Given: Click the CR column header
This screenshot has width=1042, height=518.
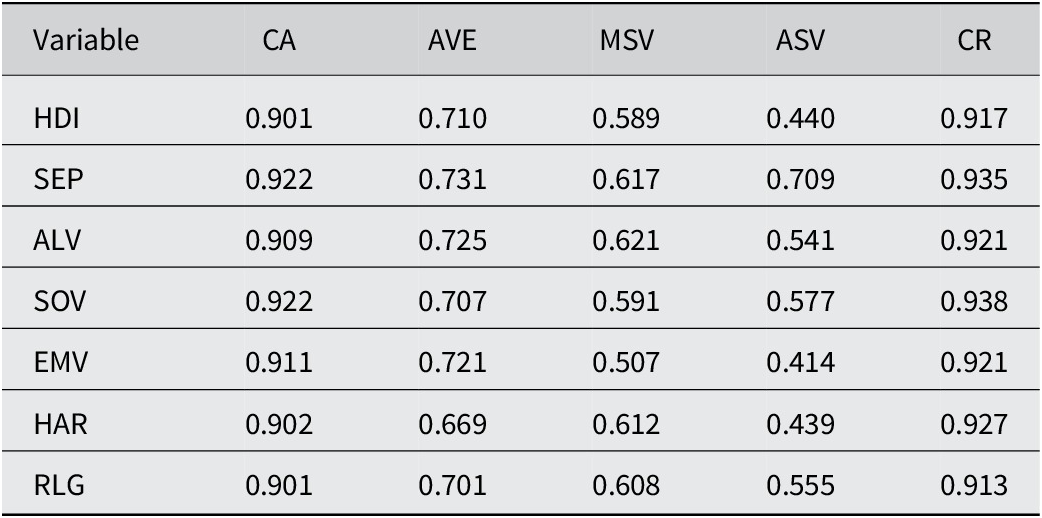Looking at the screenshot, I should (x=974, y=41).
